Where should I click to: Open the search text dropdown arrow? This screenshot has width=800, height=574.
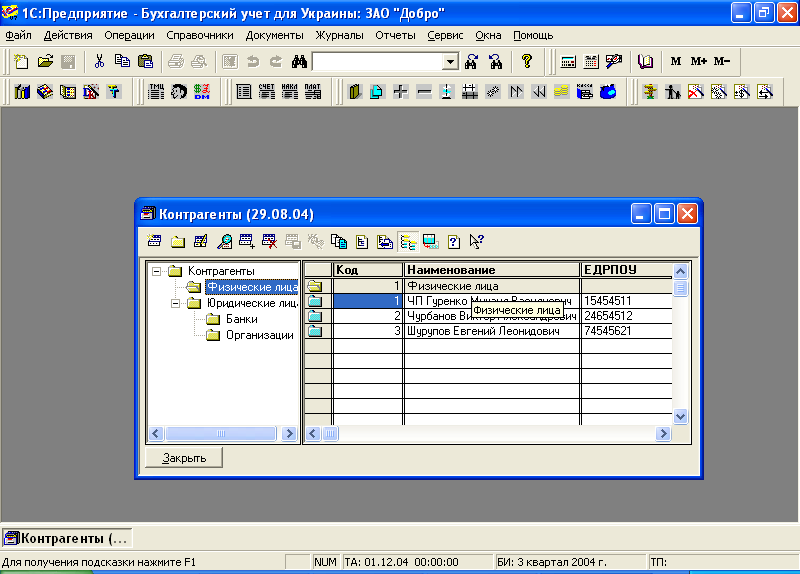point(449,62)
